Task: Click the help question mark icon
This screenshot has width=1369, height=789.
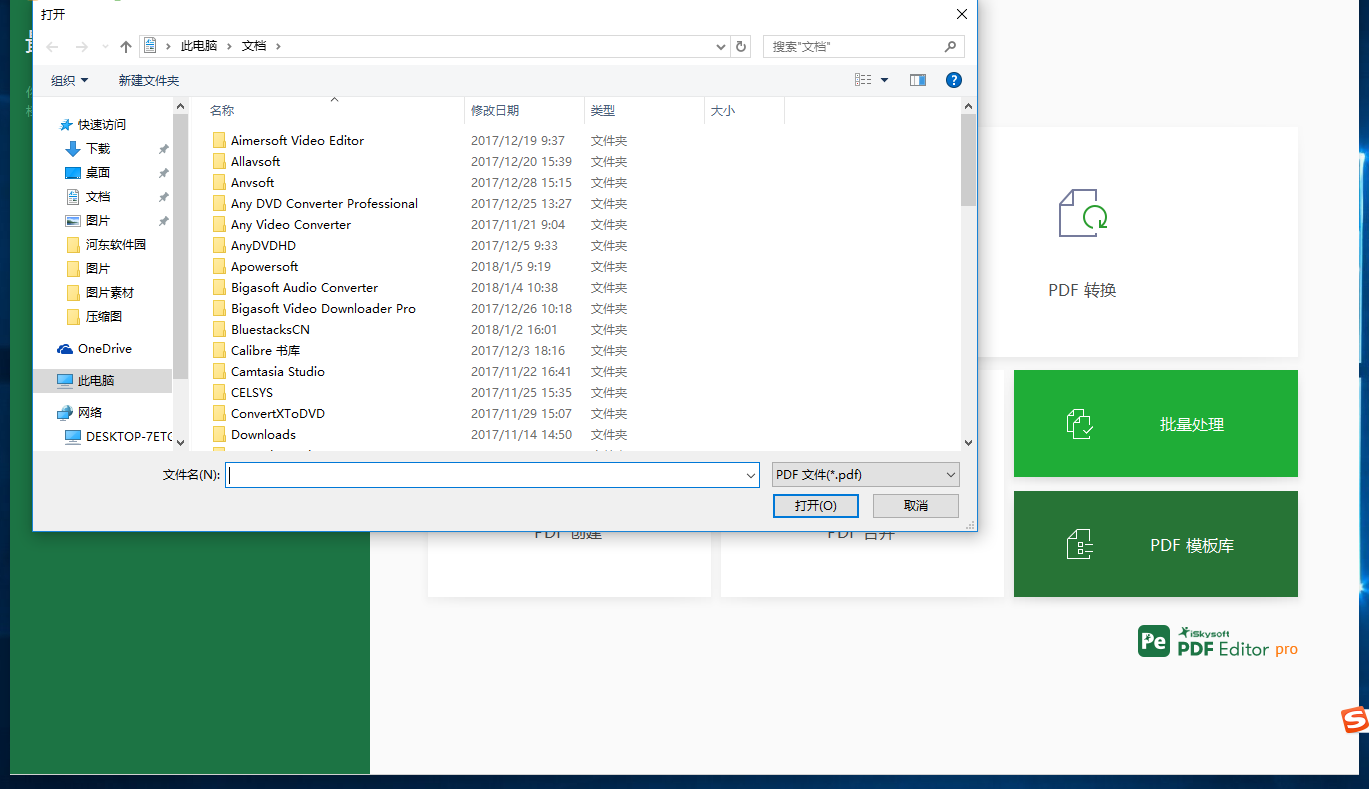Action: click(952, 79)
